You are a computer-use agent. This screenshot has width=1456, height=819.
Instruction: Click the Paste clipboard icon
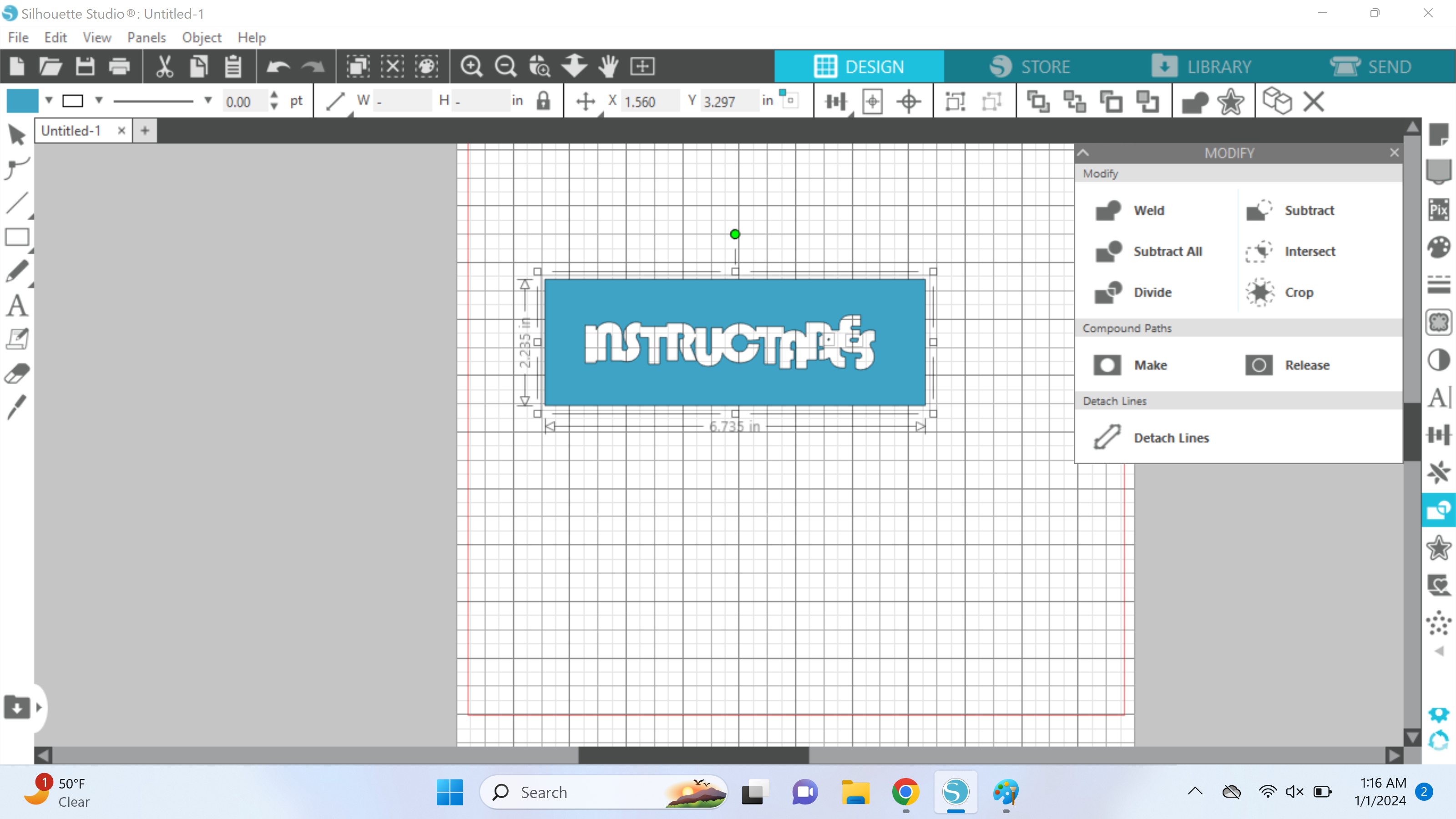pyautogui.click(x=233, y=67)
